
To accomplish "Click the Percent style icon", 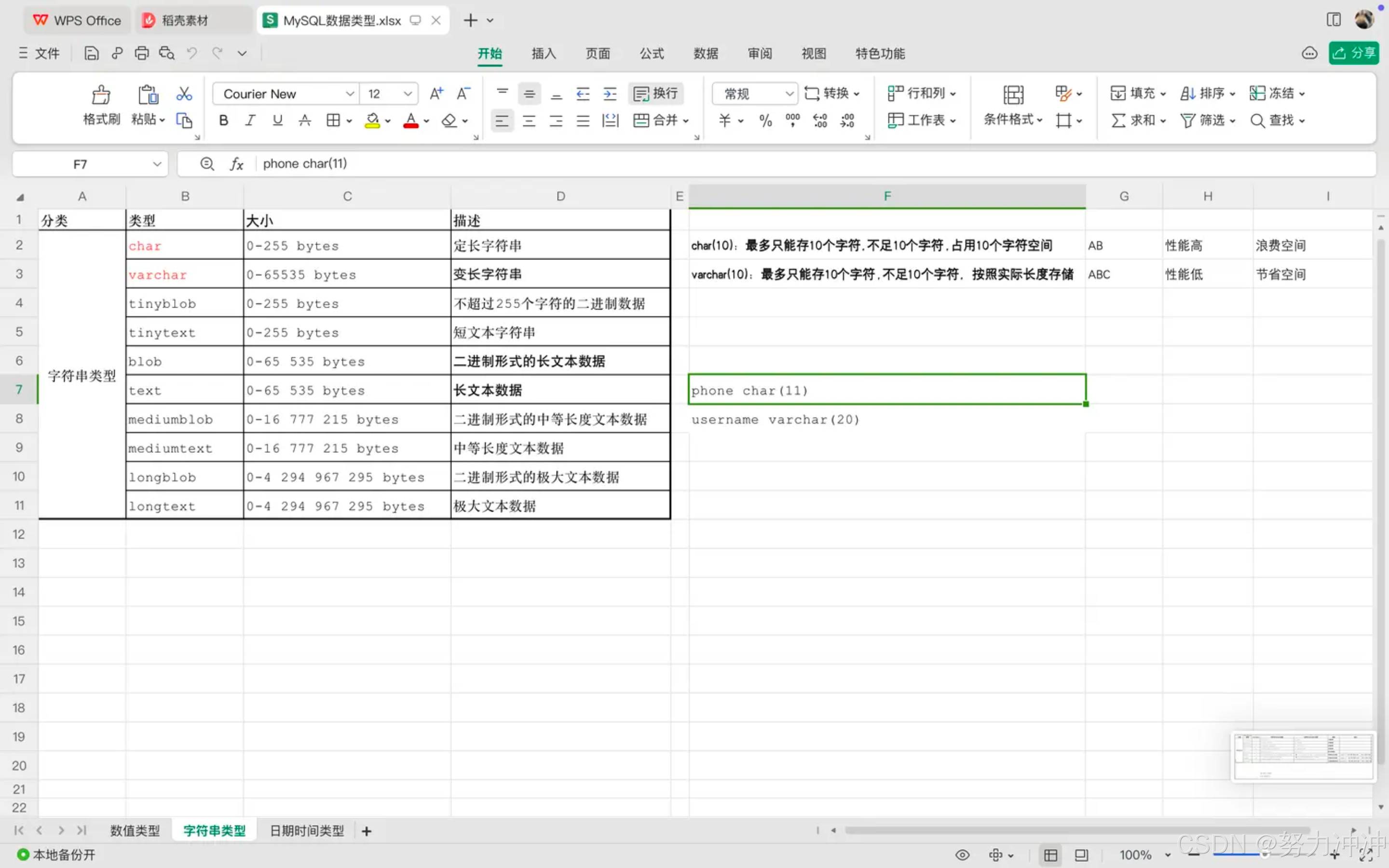I will (x=765, y=121).
